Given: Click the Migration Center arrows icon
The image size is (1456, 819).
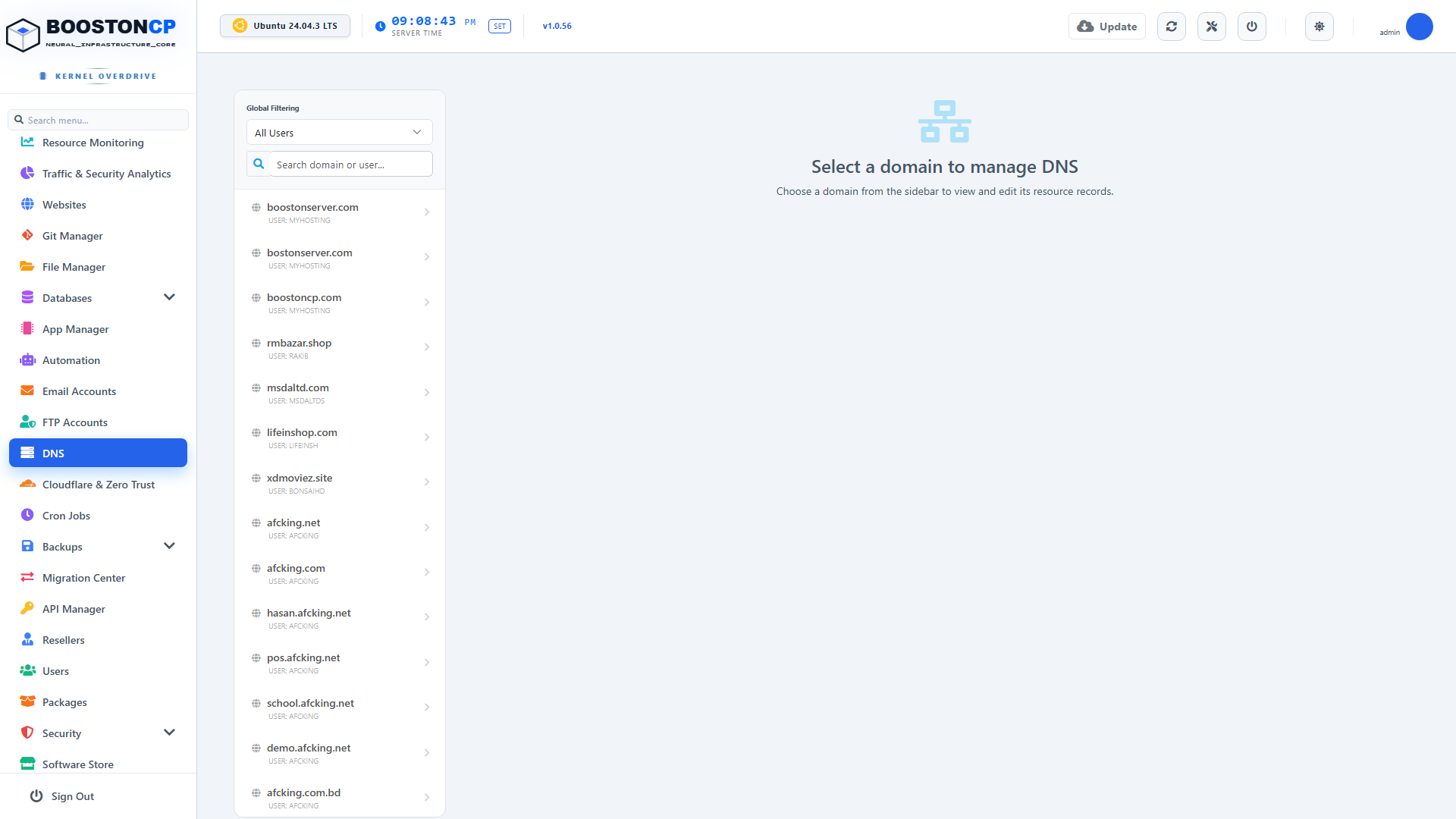Looking at the screenshot, I should pyautogui.click(x=27, y=578).
